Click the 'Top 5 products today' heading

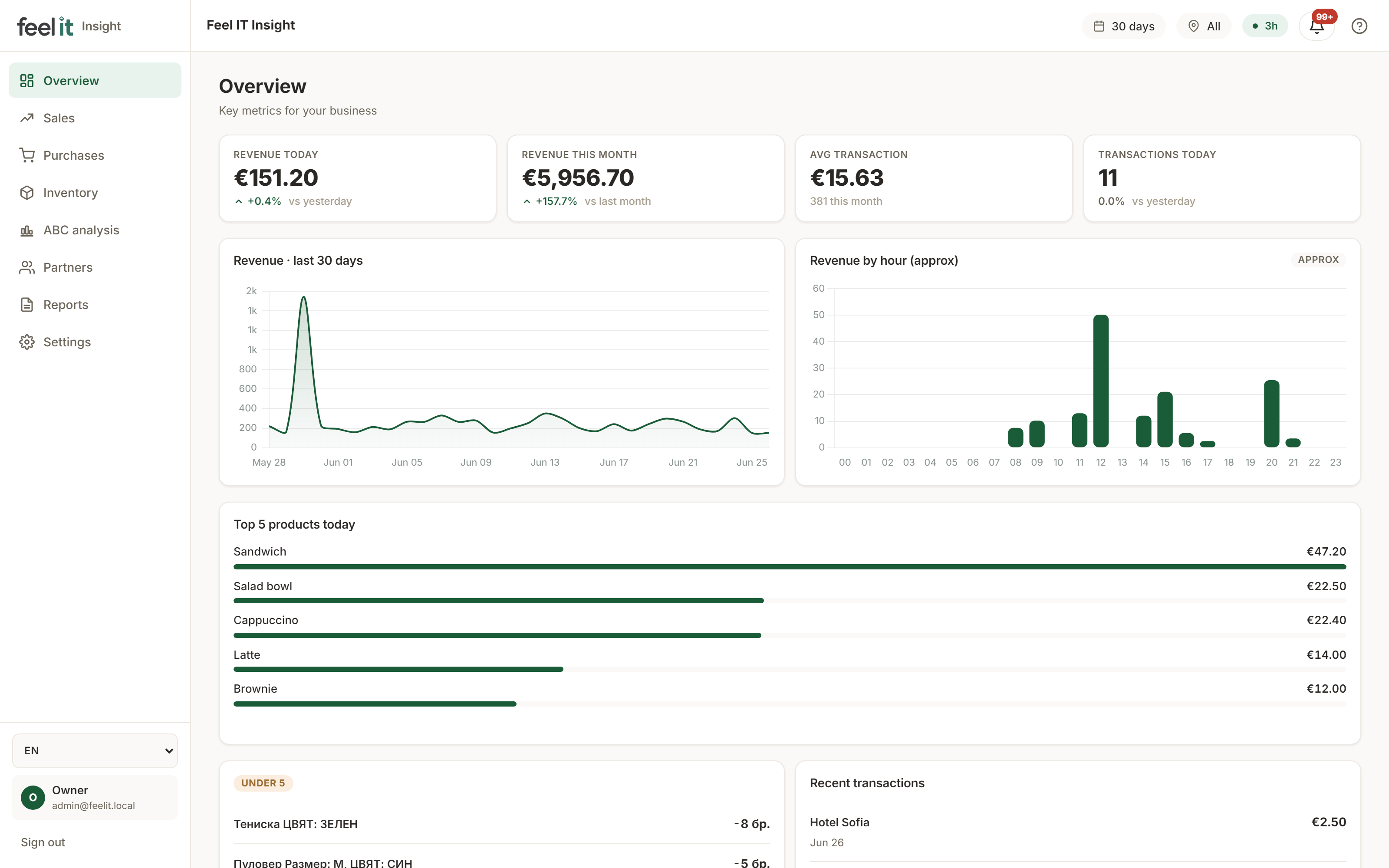tap(294, 524)
